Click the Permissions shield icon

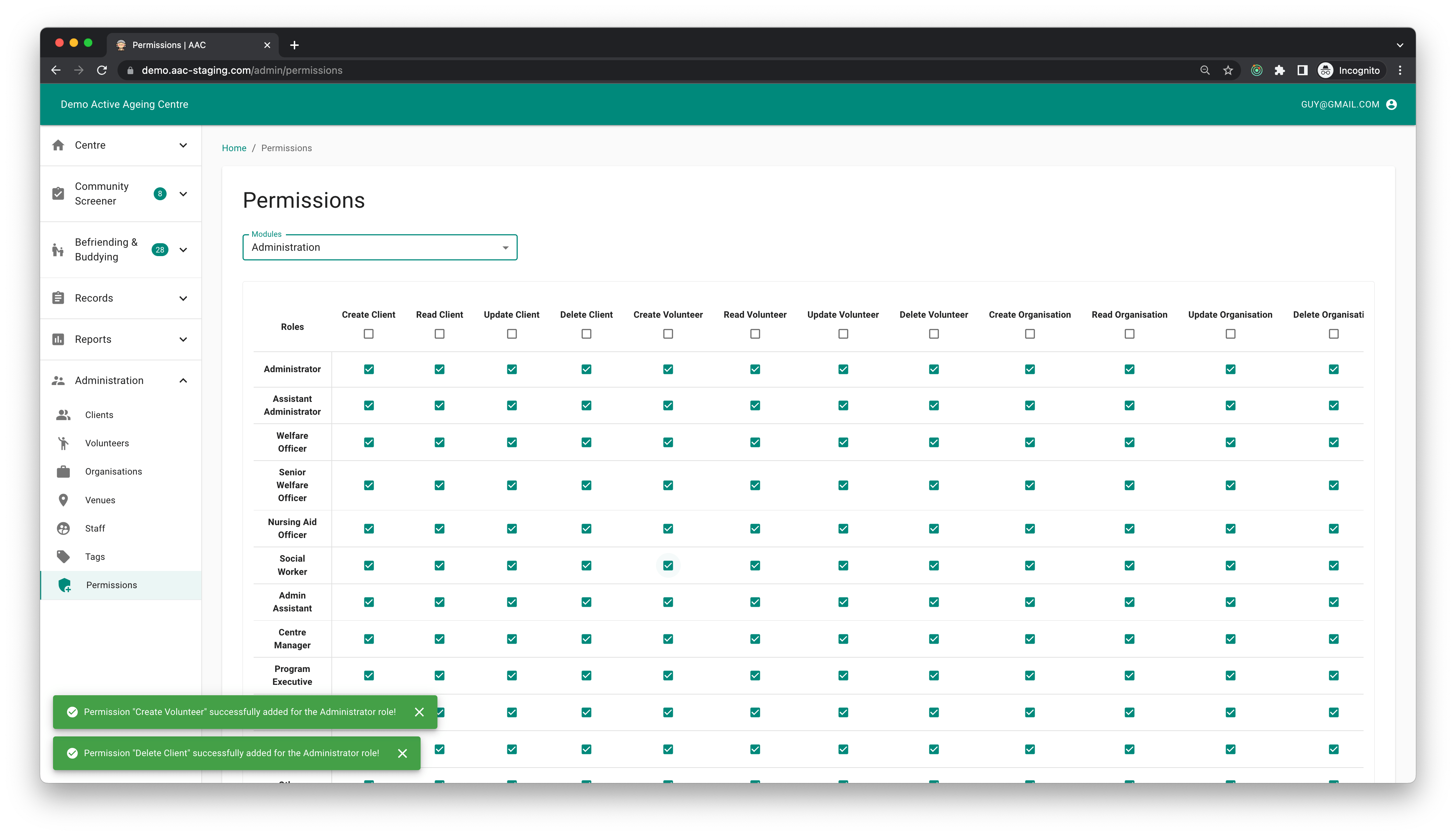(65, 585)
